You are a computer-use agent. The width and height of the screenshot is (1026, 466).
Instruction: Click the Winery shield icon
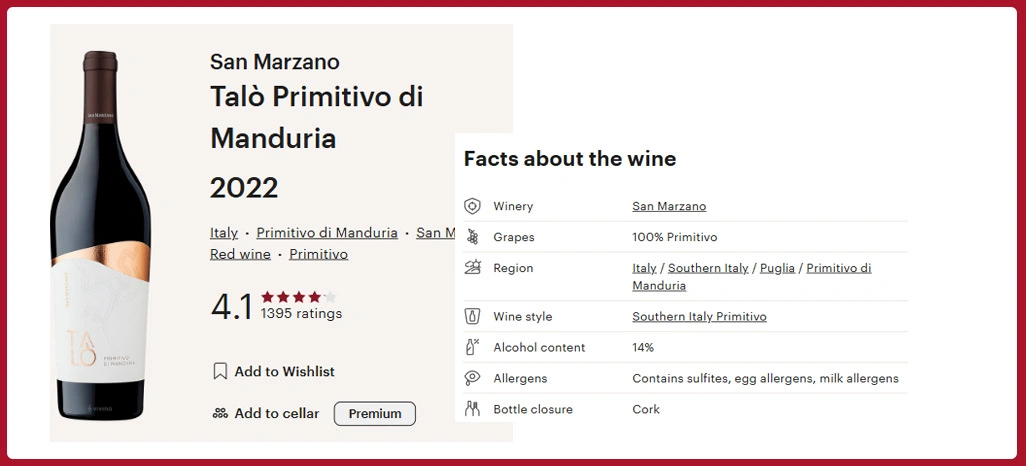coord(473,206)
